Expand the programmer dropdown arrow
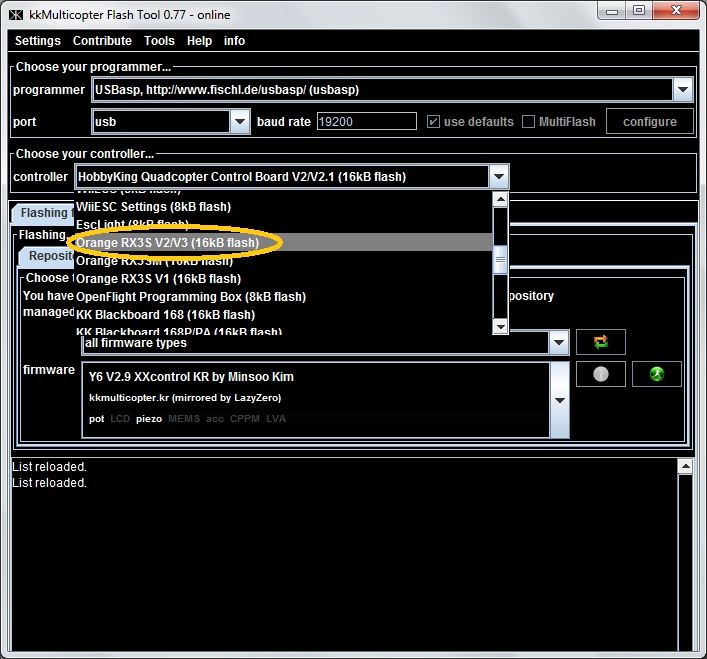This screenshot has height=659, width=707. click(x=683, y=89)
